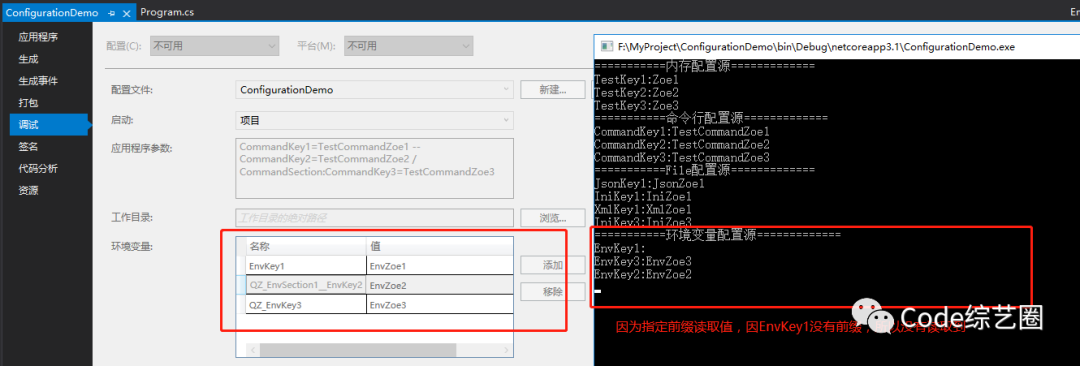Open the 代码分析 properties page
The width and height of the screenshot is (1080, 366).
38,168
